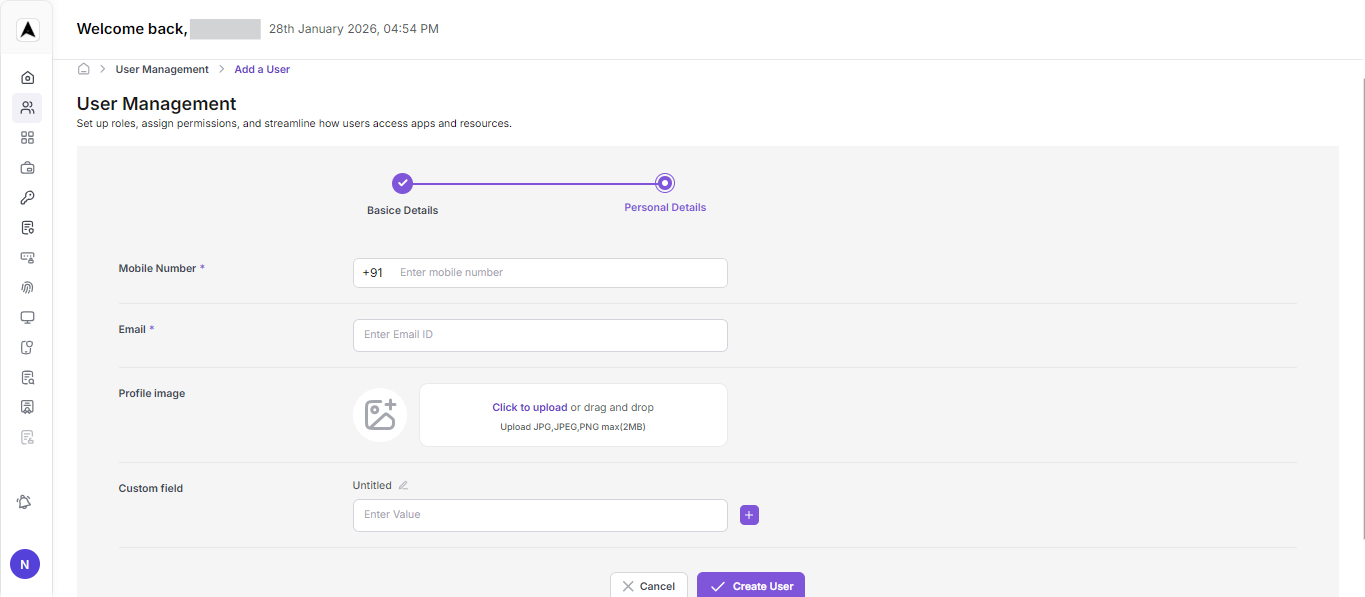The image size is (1365, 597).
Task: Open the fingerprint icon in the sidebar
Action: (27, 287)
